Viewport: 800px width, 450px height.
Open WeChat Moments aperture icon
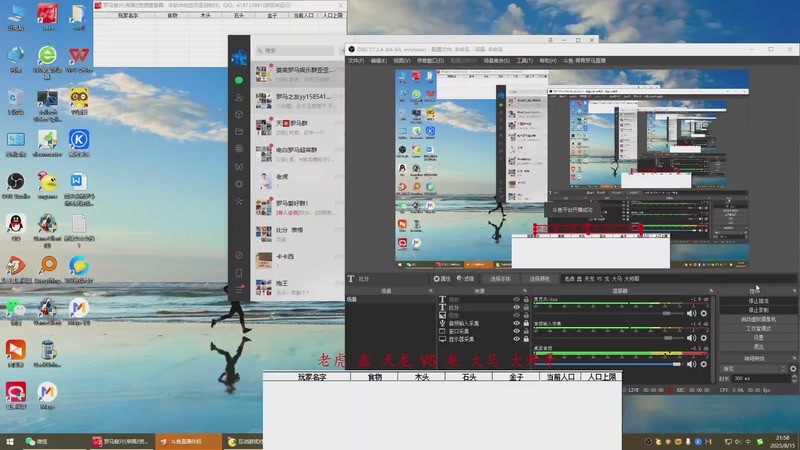click(x=239, y=149)
